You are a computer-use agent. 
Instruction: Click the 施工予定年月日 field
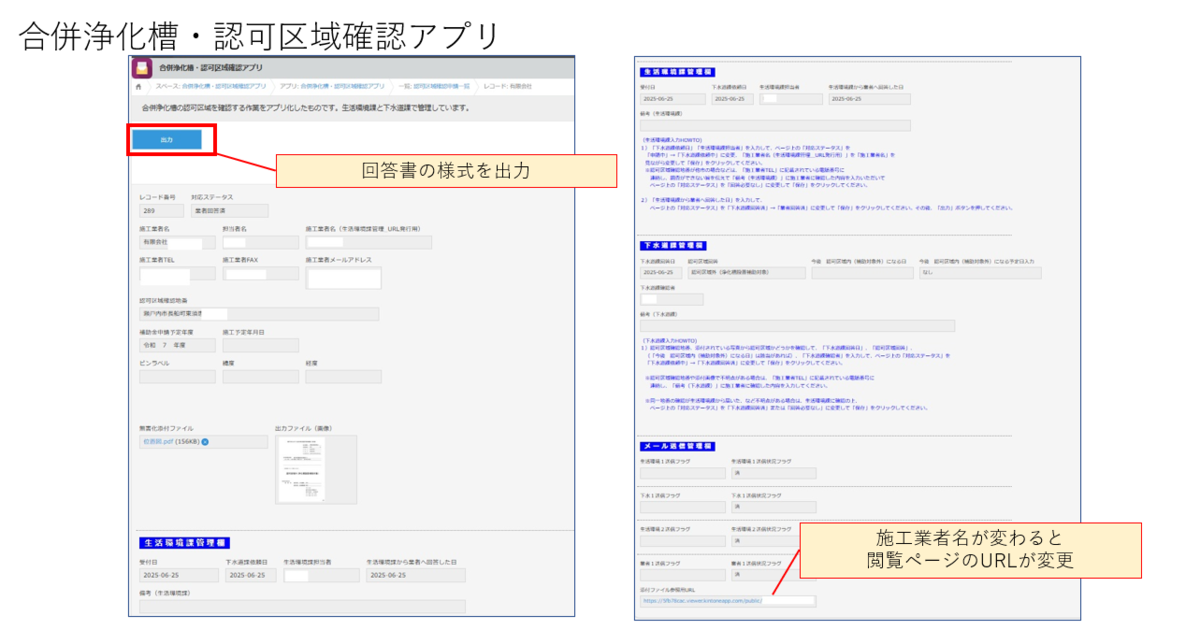[259, 345]
